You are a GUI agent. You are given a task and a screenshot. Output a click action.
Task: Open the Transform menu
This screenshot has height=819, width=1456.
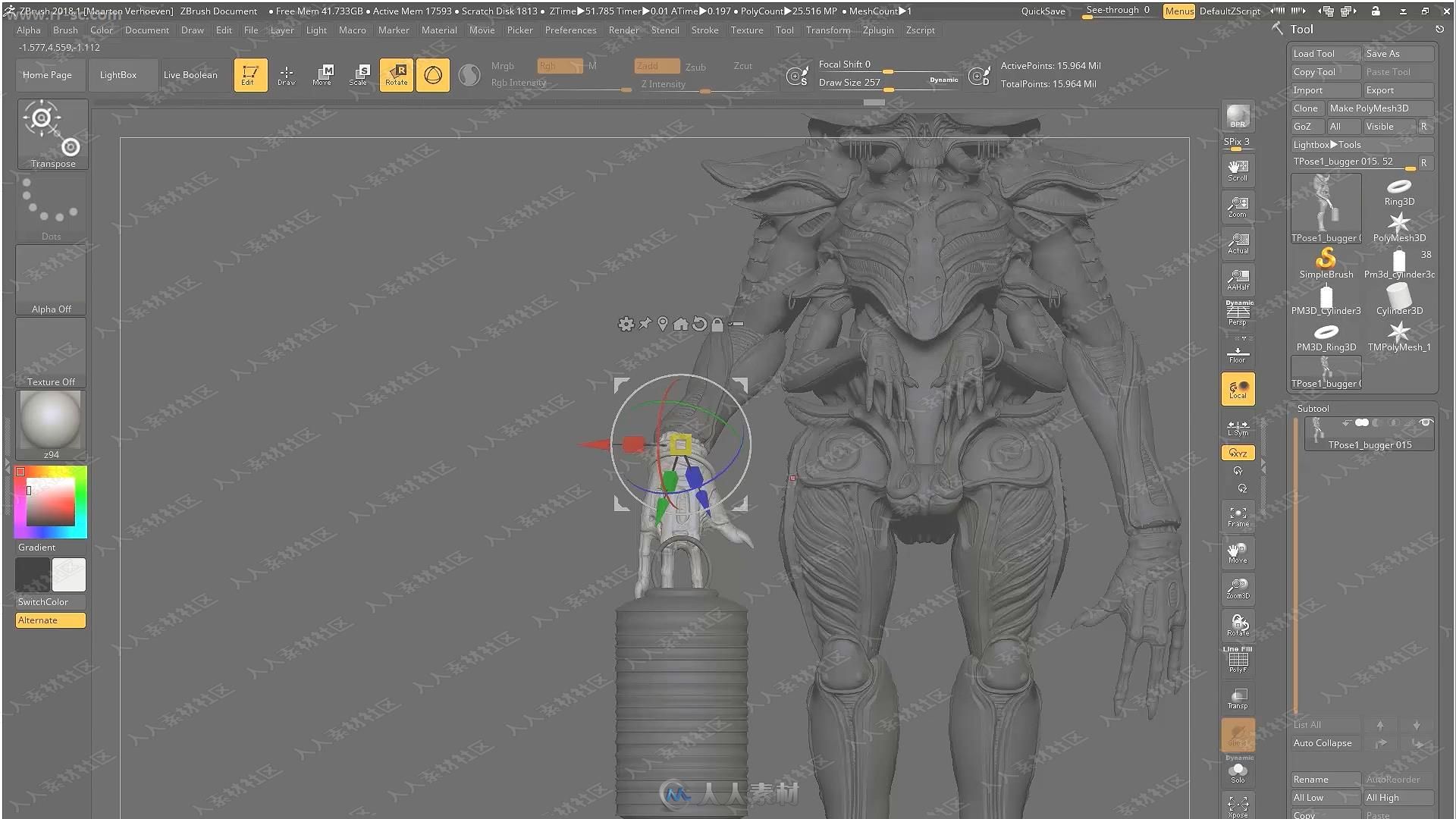[827, 30]
